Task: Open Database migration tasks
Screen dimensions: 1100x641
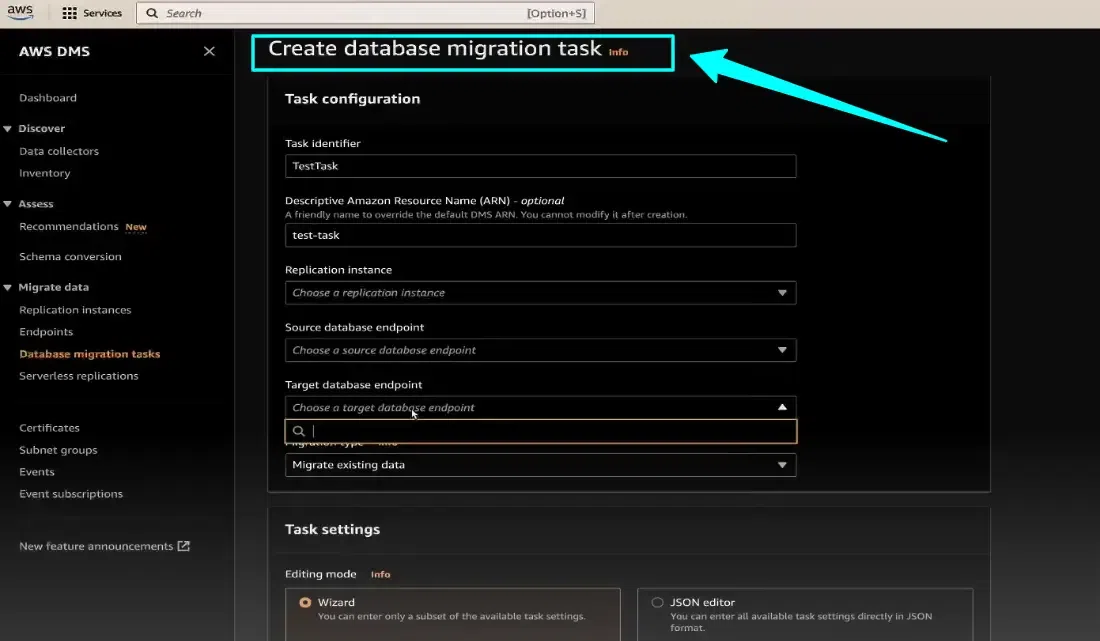Action: coord(90,354)
